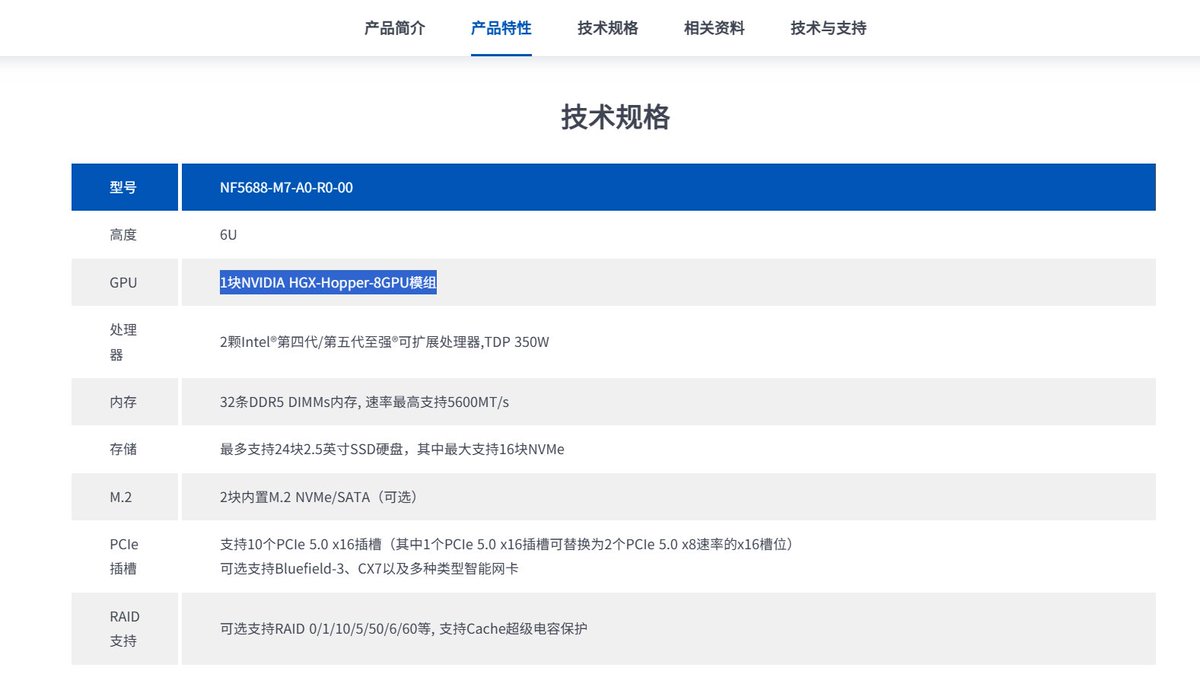Click the 技术规格 page heading
This screenshot has height=674, width=1200.
(x=615, y=117)
